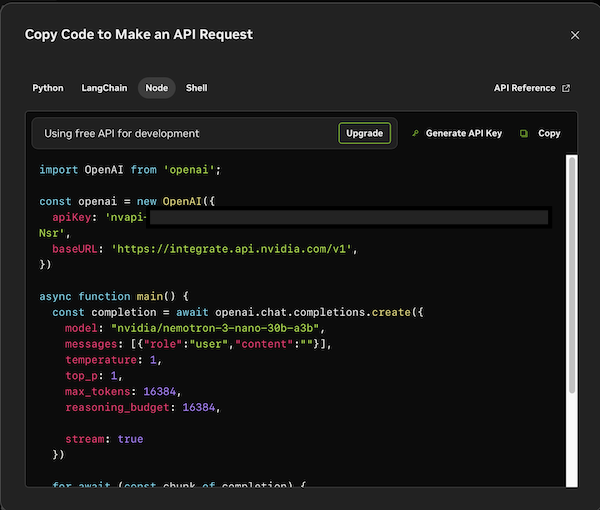Click the messages array line
600x510 pixels.
point(198,344)
